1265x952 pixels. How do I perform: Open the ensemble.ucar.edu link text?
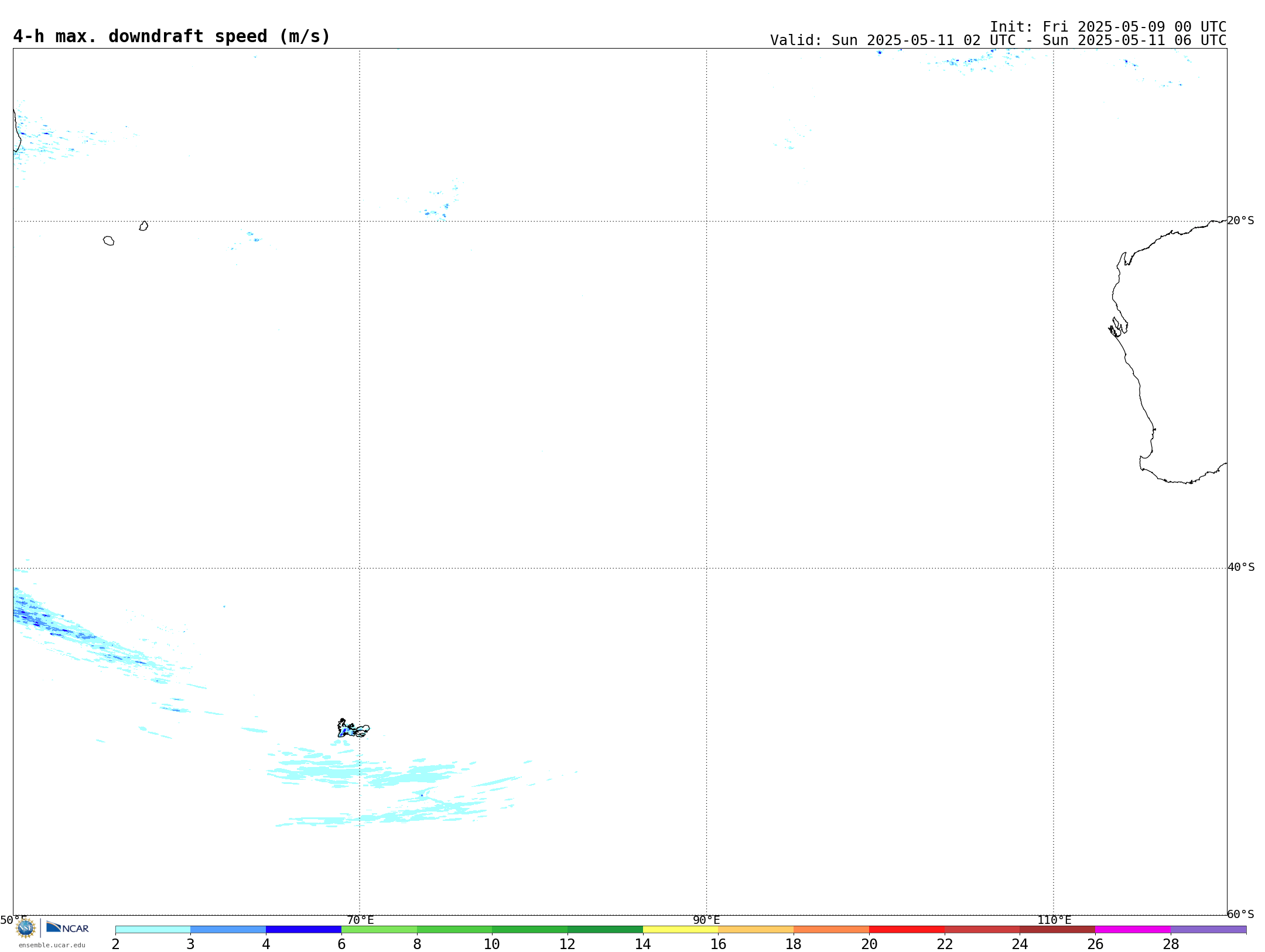[x=52, y=945]
